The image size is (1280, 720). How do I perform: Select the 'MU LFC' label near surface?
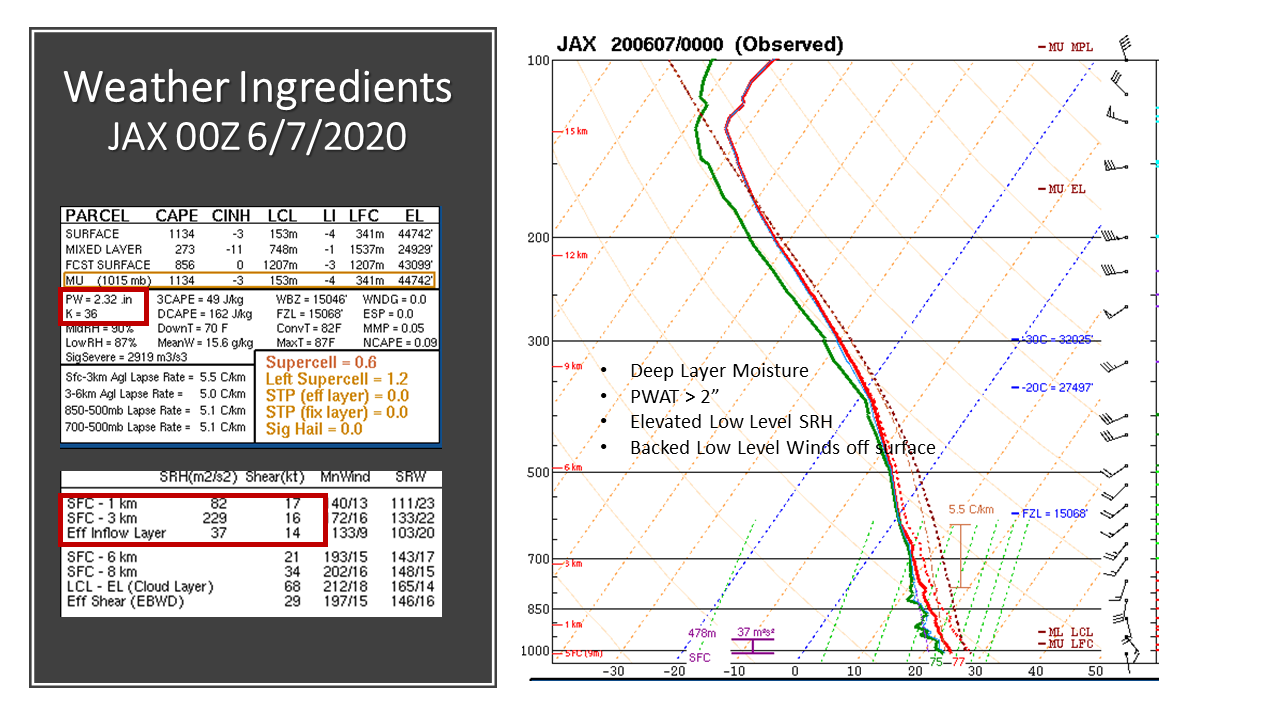tap(1067, 643)
